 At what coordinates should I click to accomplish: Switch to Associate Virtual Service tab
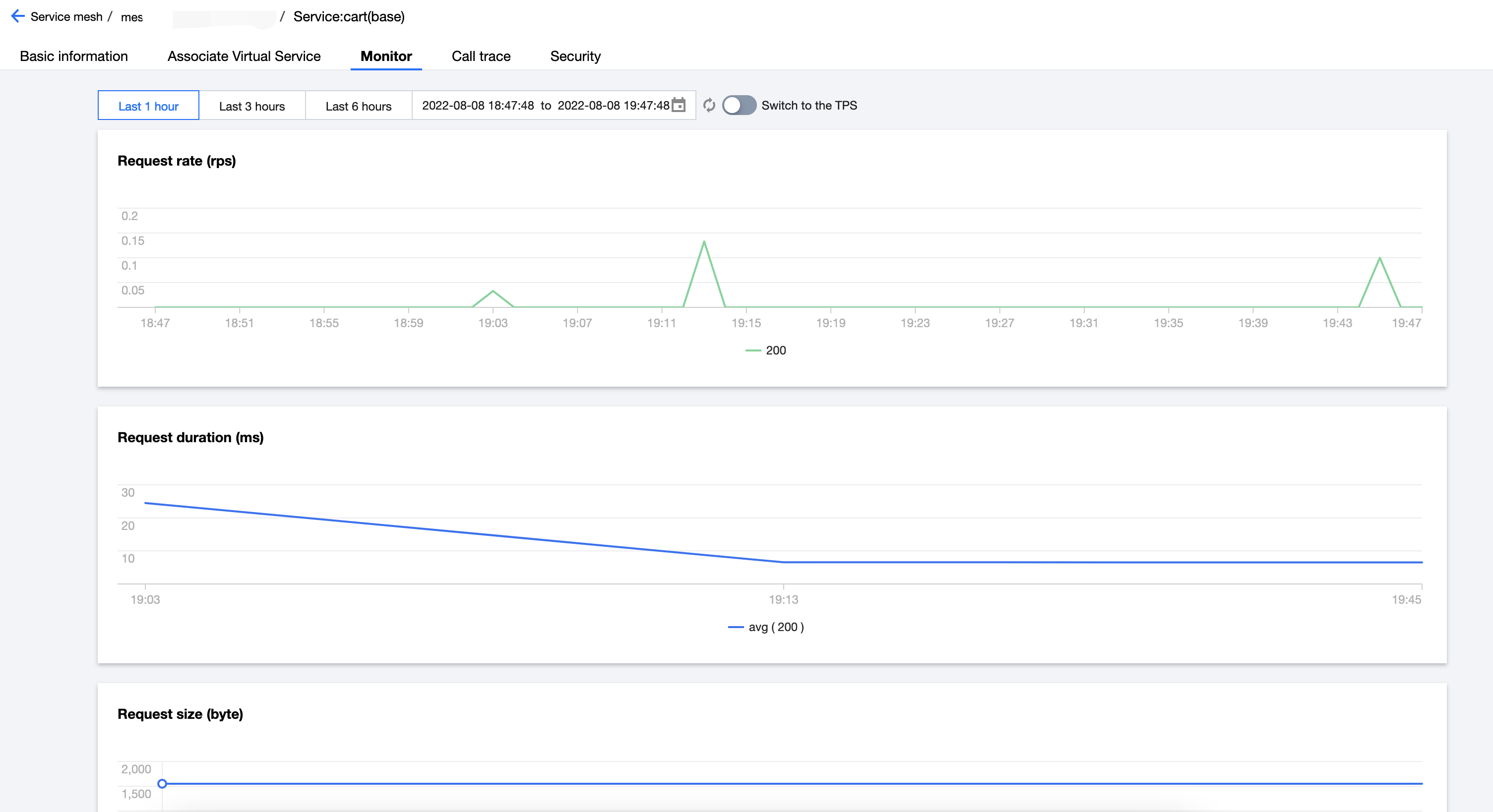(x=244, y=56)
